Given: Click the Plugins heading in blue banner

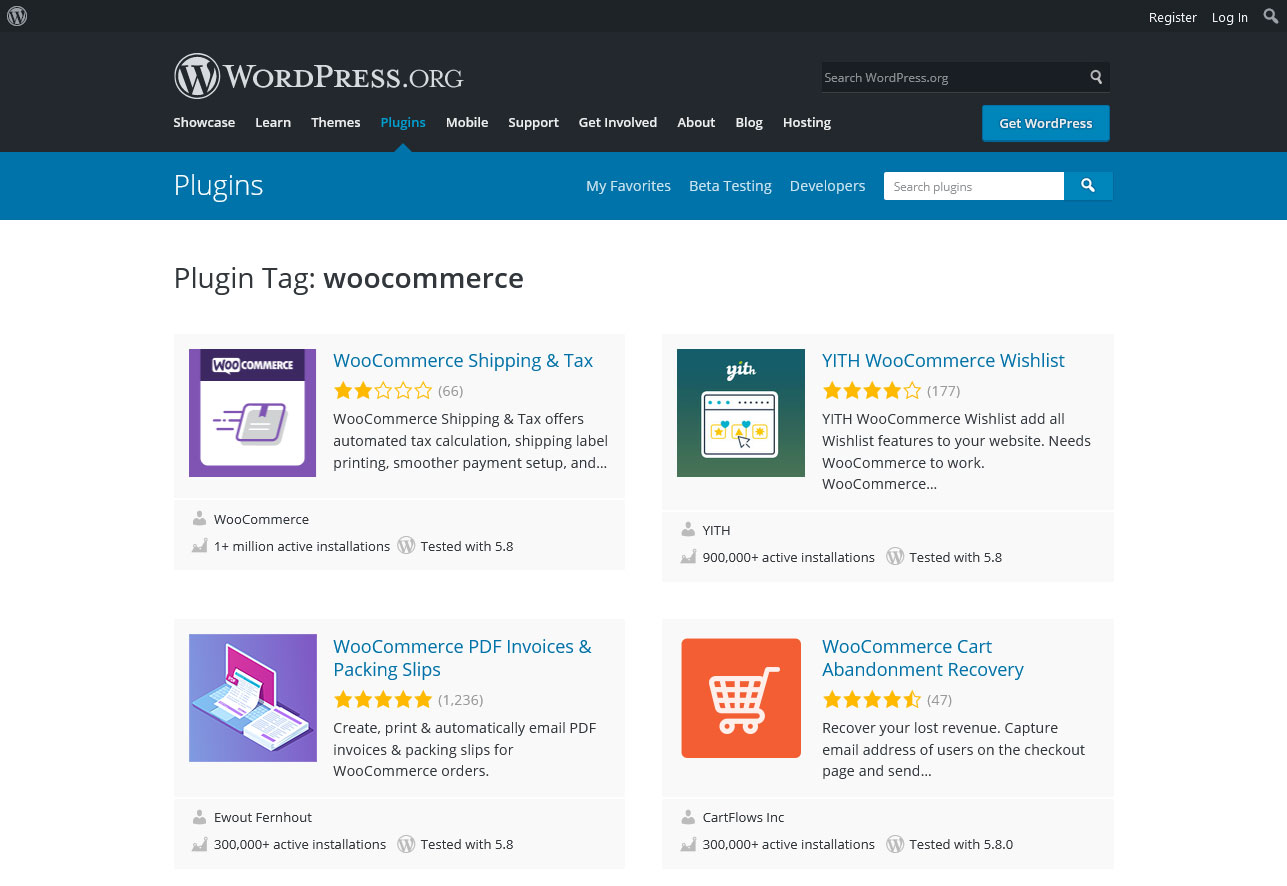Looking at the screenshot, I should point(218,185).
